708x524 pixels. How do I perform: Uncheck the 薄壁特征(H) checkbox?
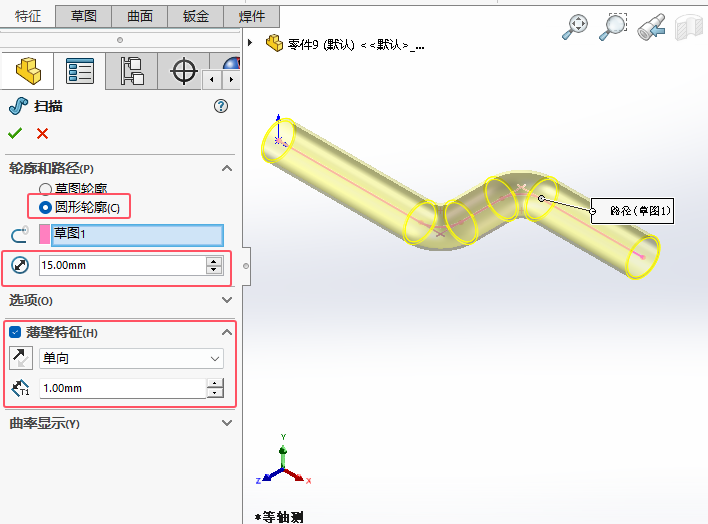pyautogui.click(x=15, y=332)
